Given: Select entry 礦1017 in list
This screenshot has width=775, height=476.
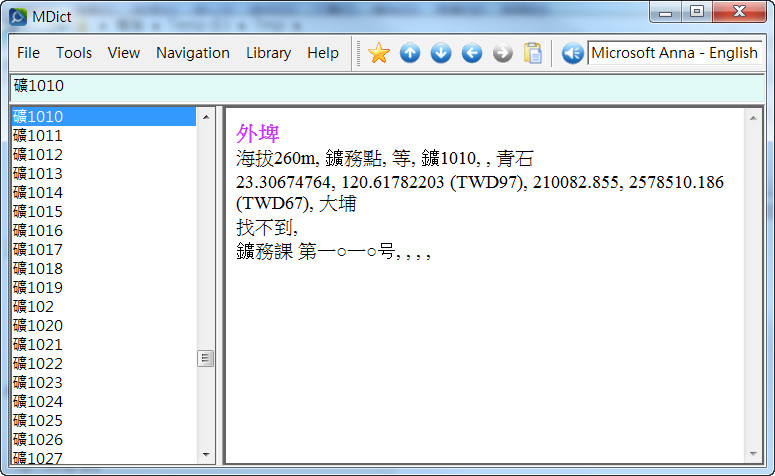Looking at the screenshot, I should click(104, 250).
